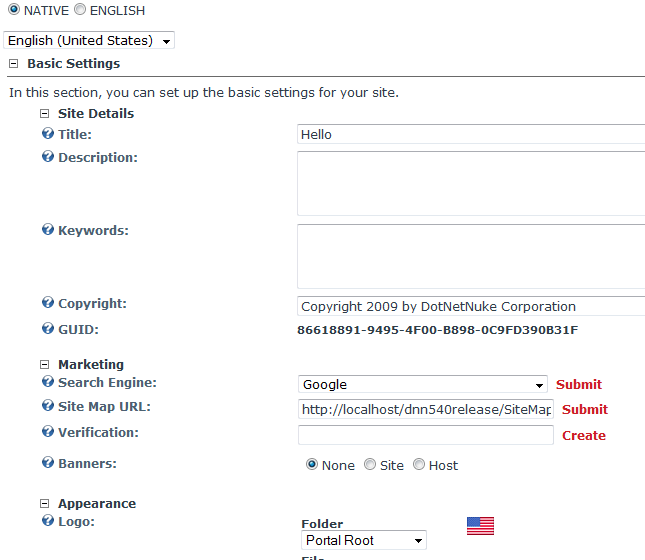Set Banners to Site
This screenshot has width=645, height=560.
pos(370,465)
